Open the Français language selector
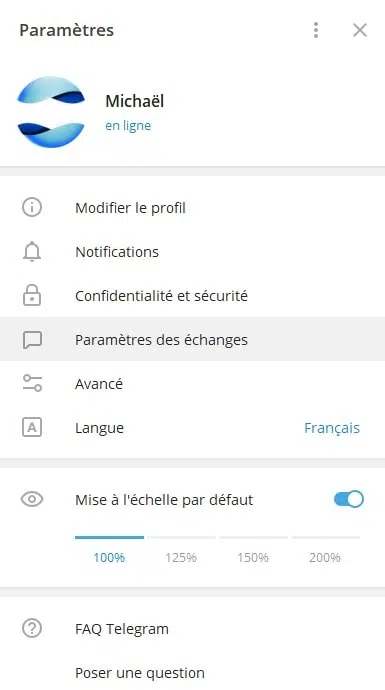This screenshot has width=385, height=690. pyautogui.click(x=332, y=428)
